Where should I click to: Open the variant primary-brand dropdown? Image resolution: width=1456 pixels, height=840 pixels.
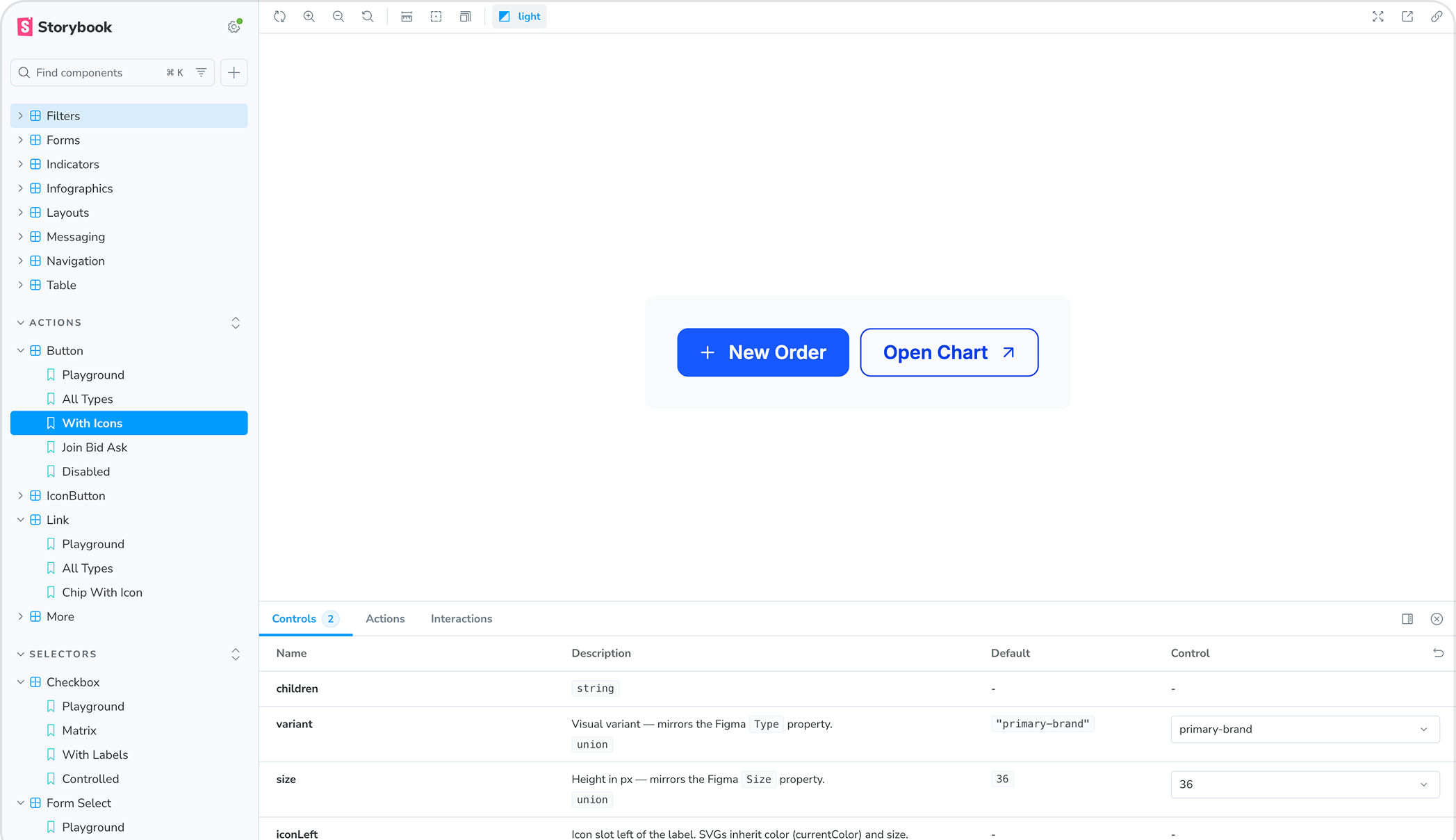point(1304,730)
